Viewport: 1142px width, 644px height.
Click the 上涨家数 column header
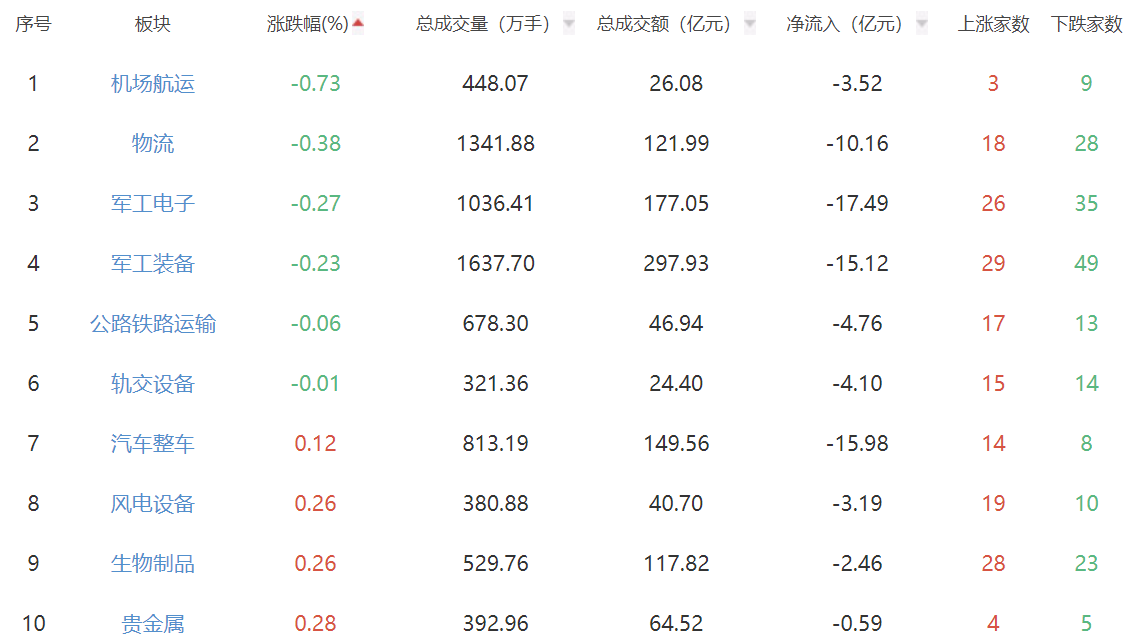(993, 24)
